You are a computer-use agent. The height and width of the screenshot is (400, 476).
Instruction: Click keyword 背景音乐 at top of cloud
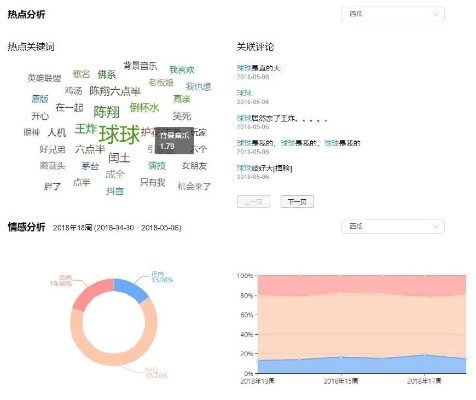point(140,65)
